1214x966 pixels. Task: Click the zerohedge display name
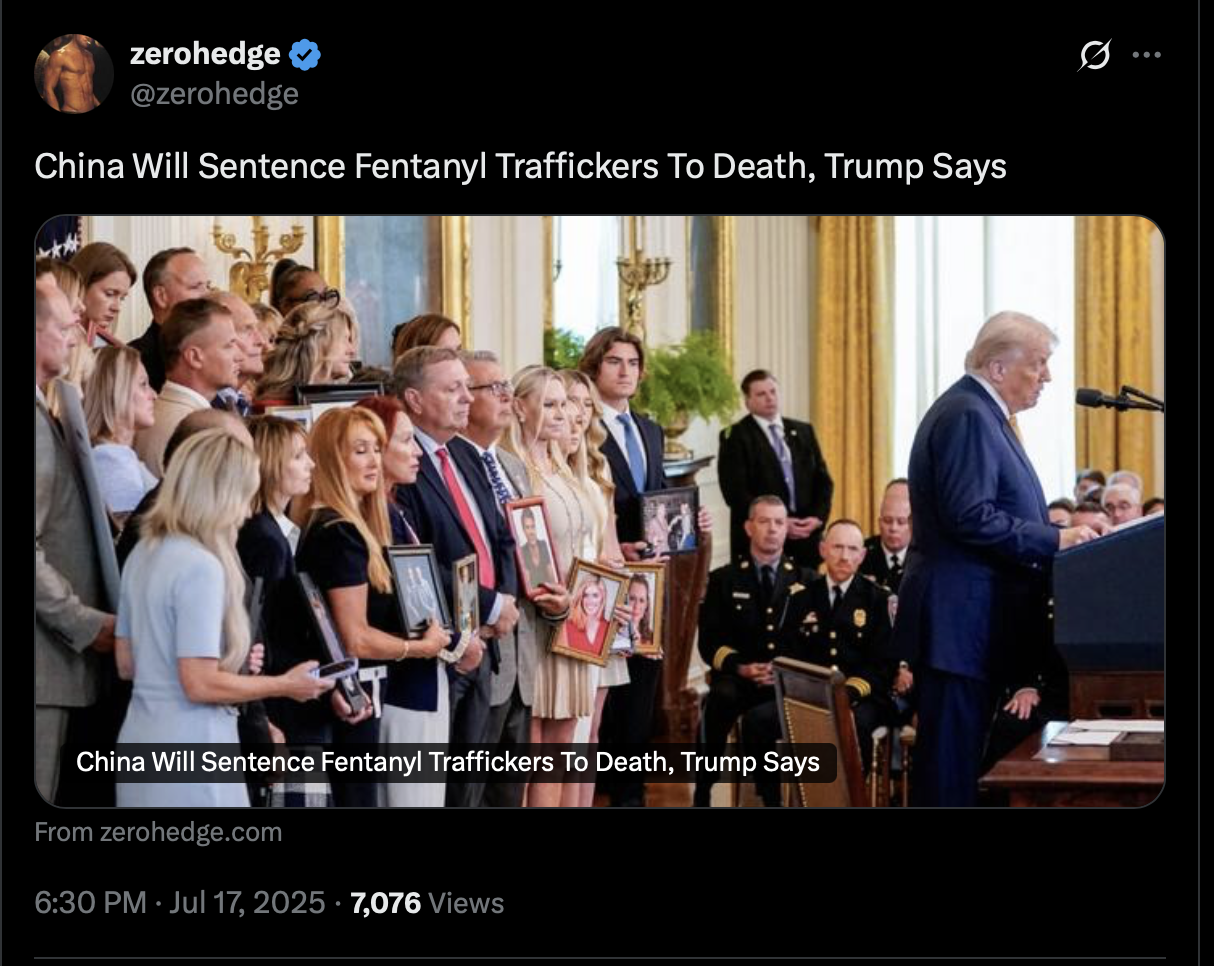205,54
